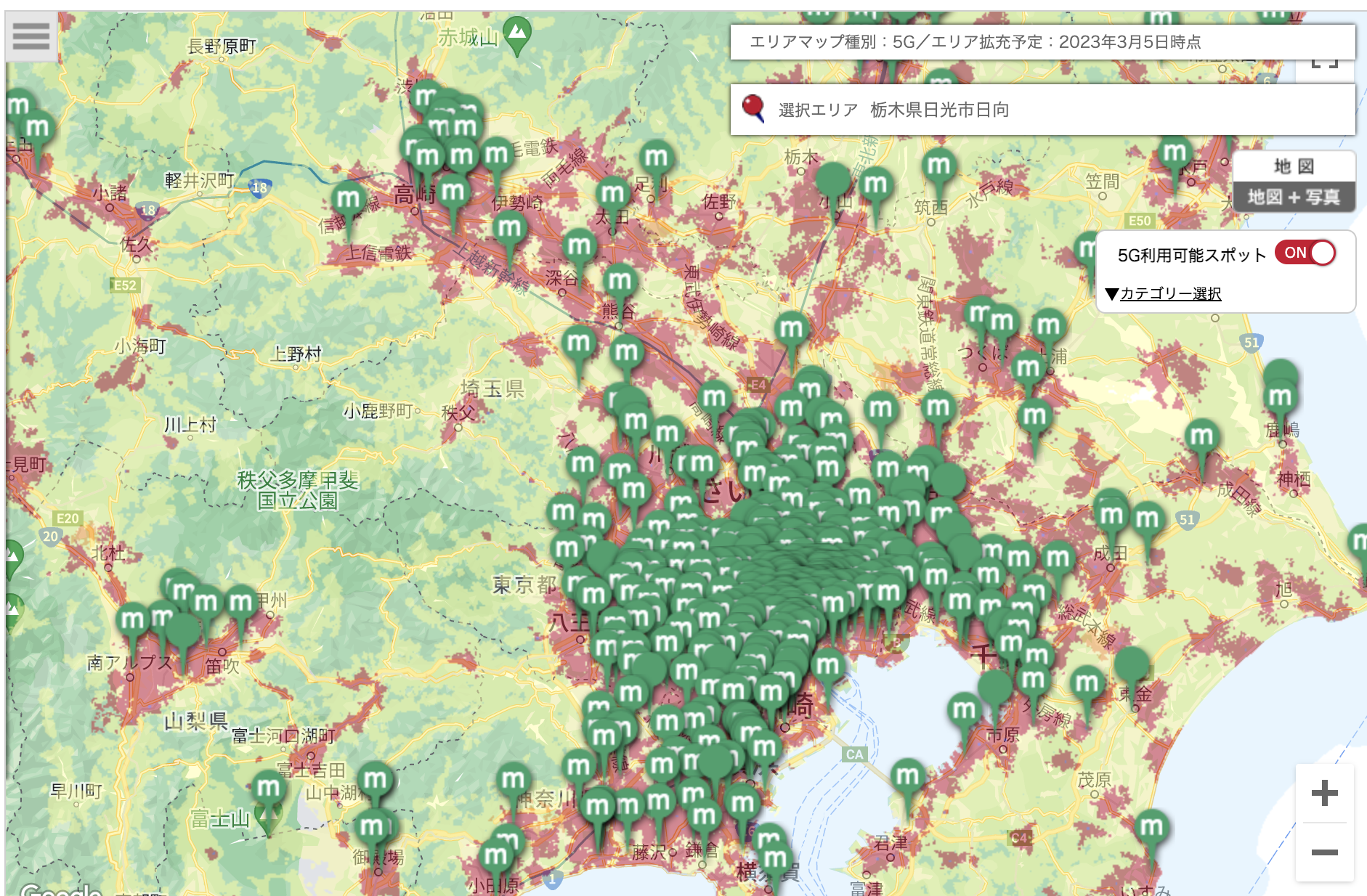Click the 赤城山 mountain pin icon
This screenshot has height=896, width=1367.
tap(517, 35)
